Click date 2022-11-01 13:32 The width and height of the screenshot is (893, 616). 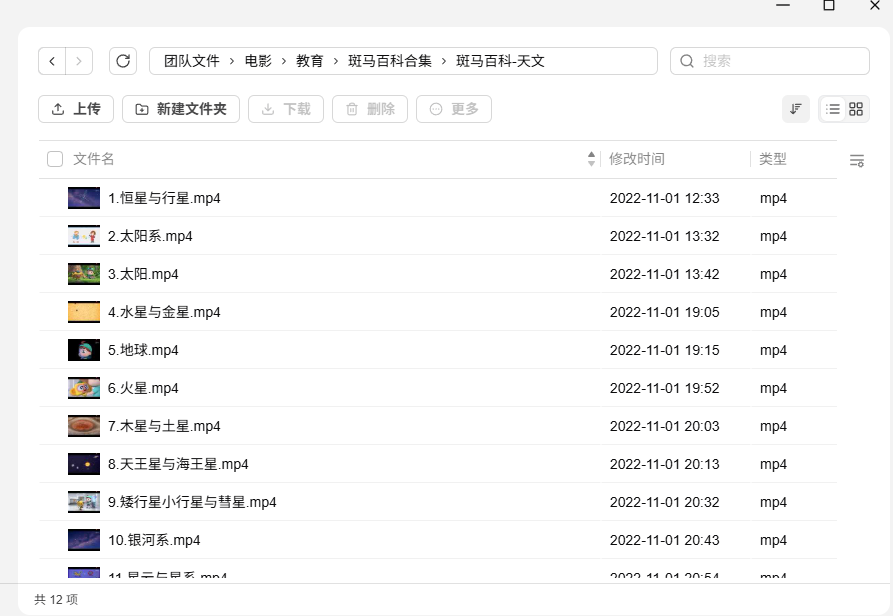[665, 236]
